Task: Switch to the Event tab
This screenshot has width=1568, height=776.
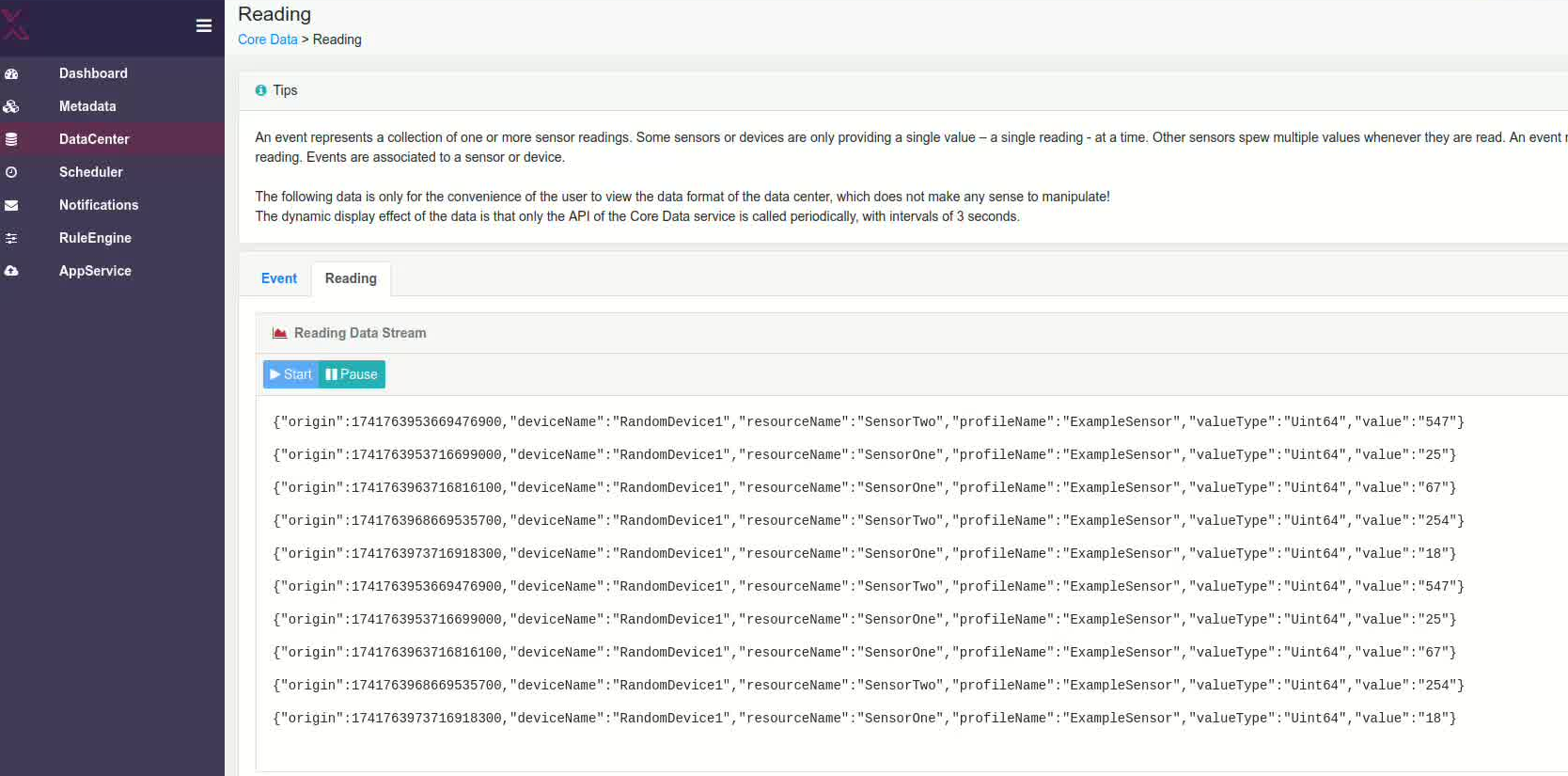Action: click(x=278, y=278)
